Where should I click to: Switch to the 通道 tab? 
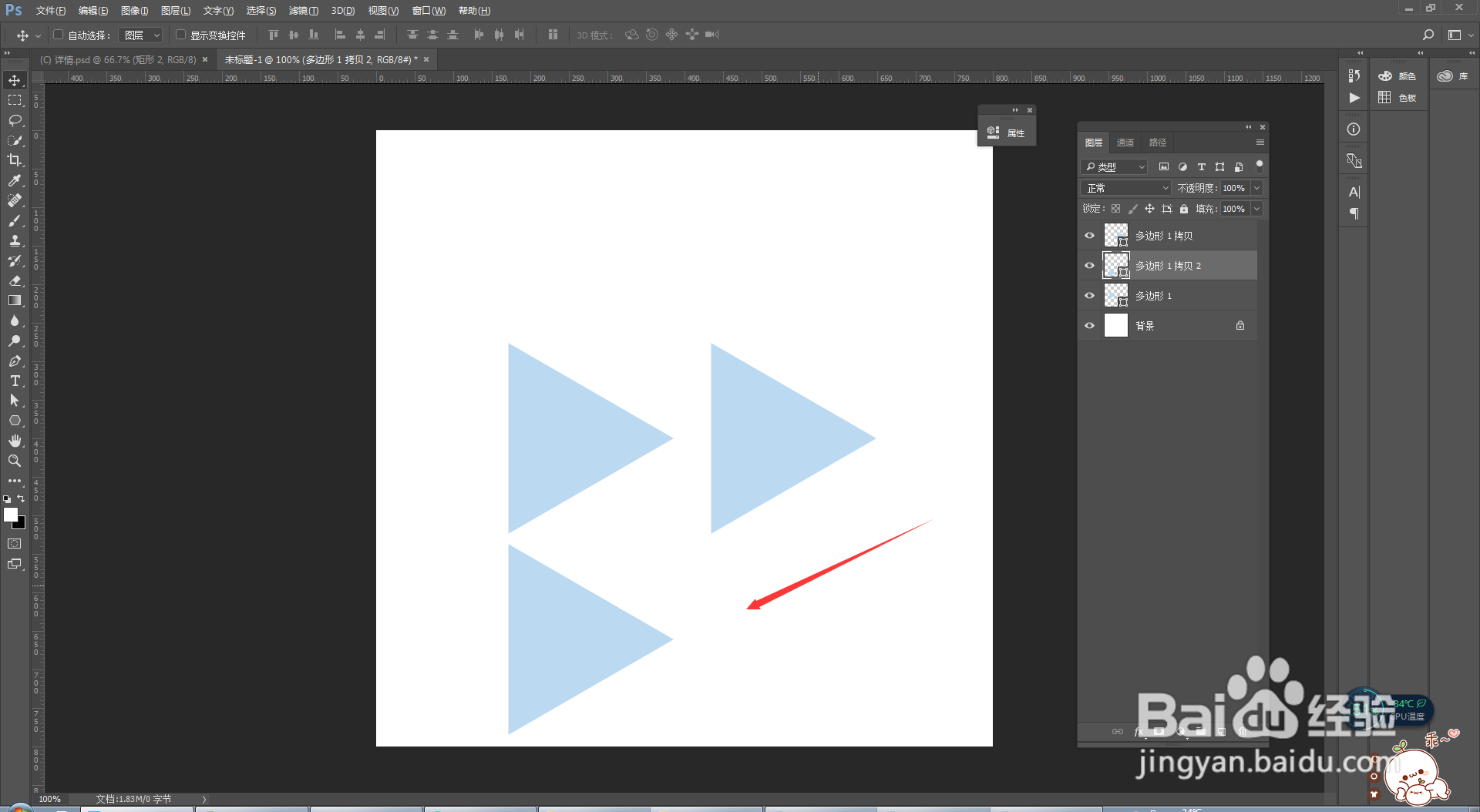coord(1125,143)
